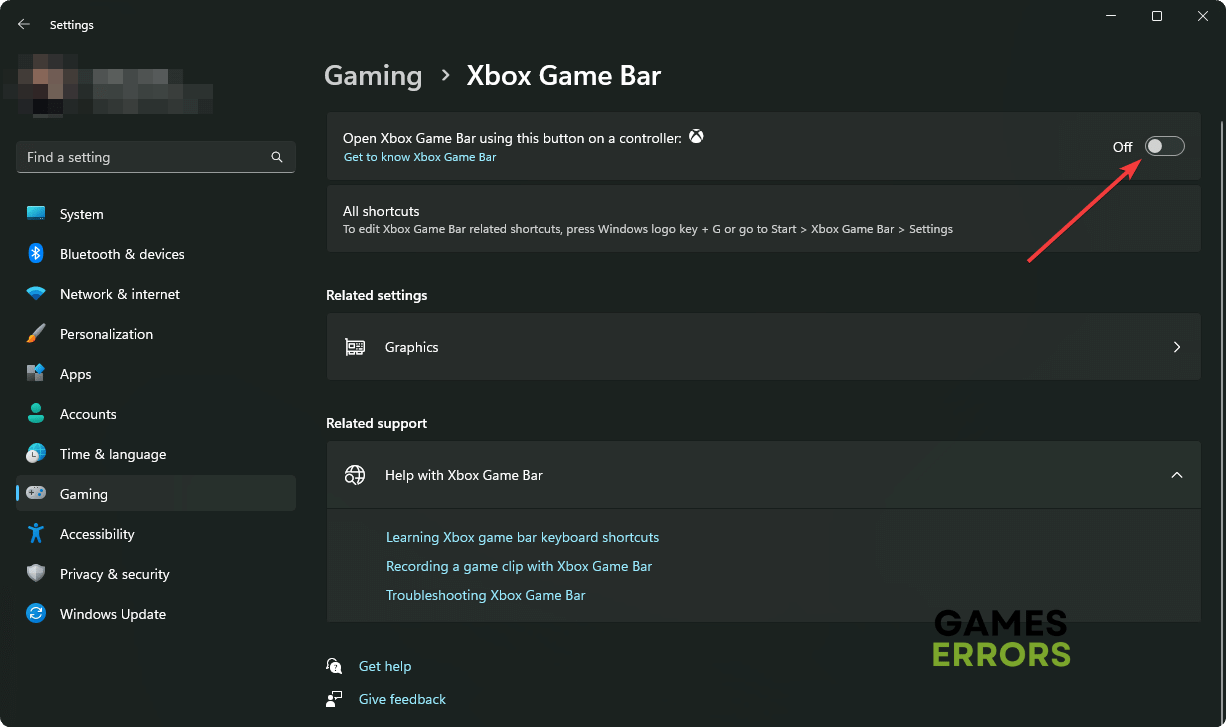The width and height of the screenshot is (1226, 727).
Task: Click the Windows Update refresh icon
Action: tap(36, 614)
